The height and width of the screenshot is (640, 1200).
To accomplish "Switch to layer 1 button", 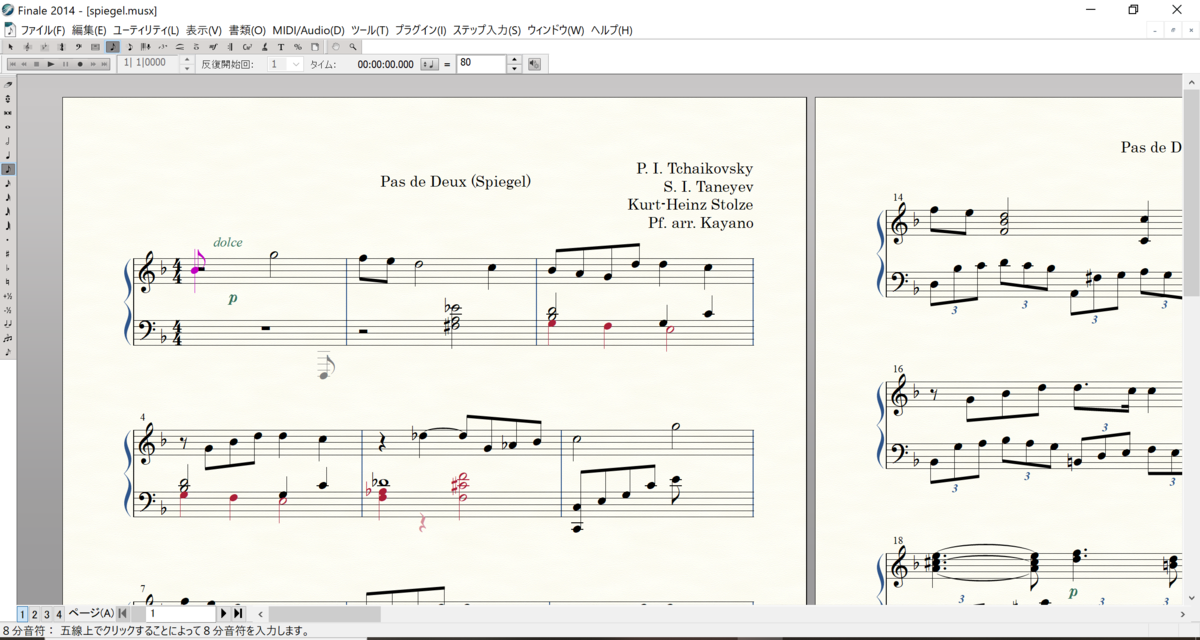I will point(22,614).
